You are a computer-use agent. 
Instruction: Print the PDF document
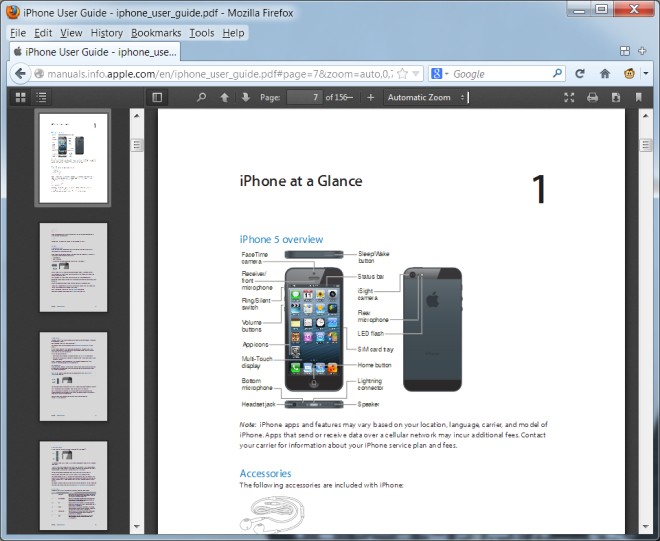point(592,97)
